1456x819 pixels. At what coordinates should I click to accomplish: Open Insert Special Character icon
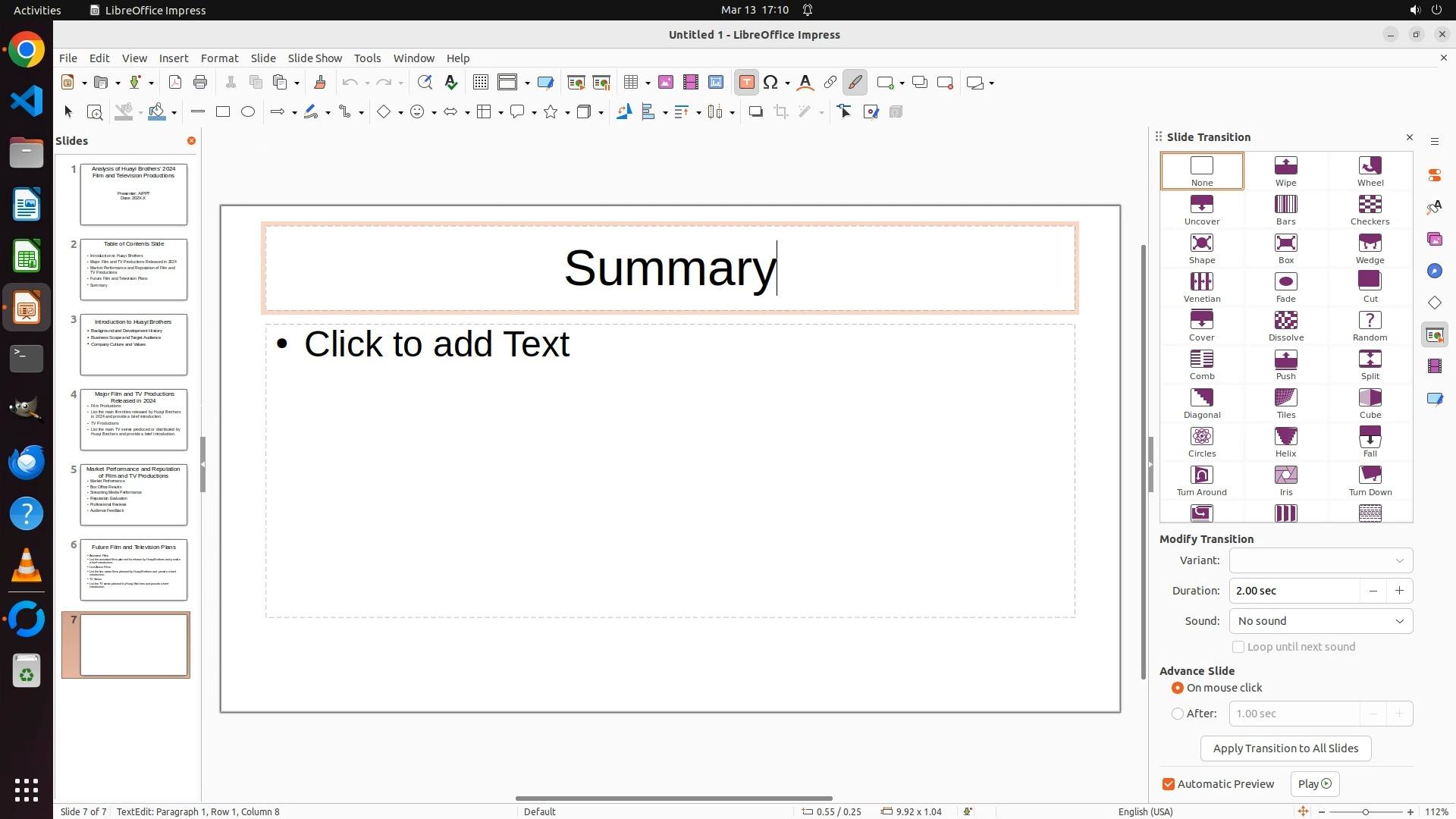pos(770,83)
